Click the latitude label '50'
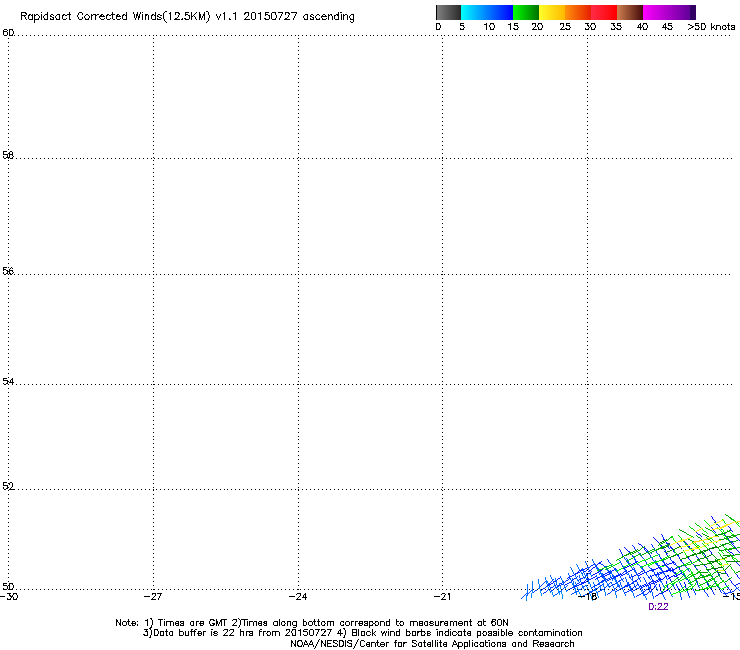The height and width of the screenshot is (650, 740). pos(8,586)
